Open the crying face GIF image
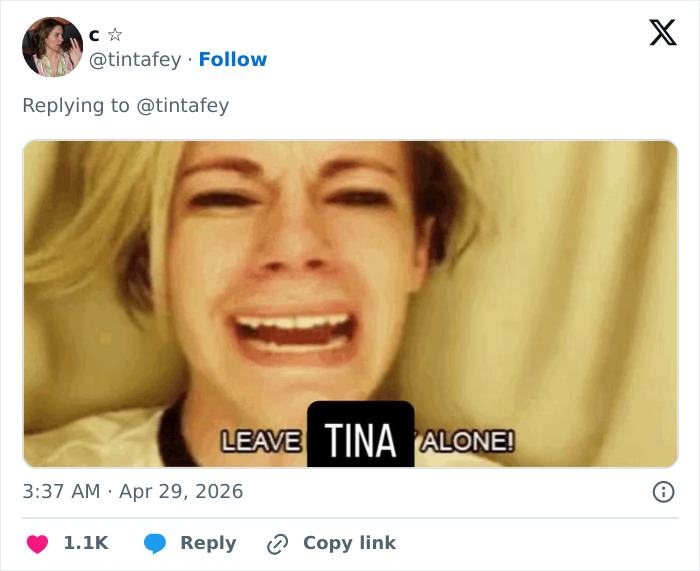 (350, 280)
